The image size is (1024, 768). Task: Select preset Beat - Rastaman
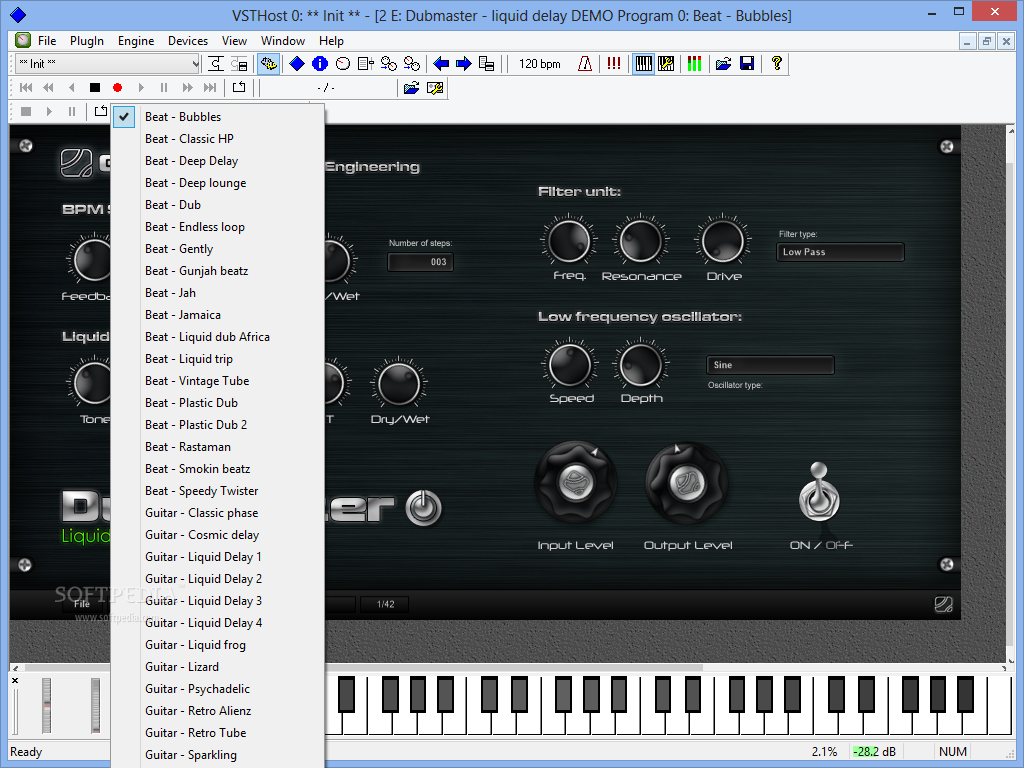pos(218,447)
